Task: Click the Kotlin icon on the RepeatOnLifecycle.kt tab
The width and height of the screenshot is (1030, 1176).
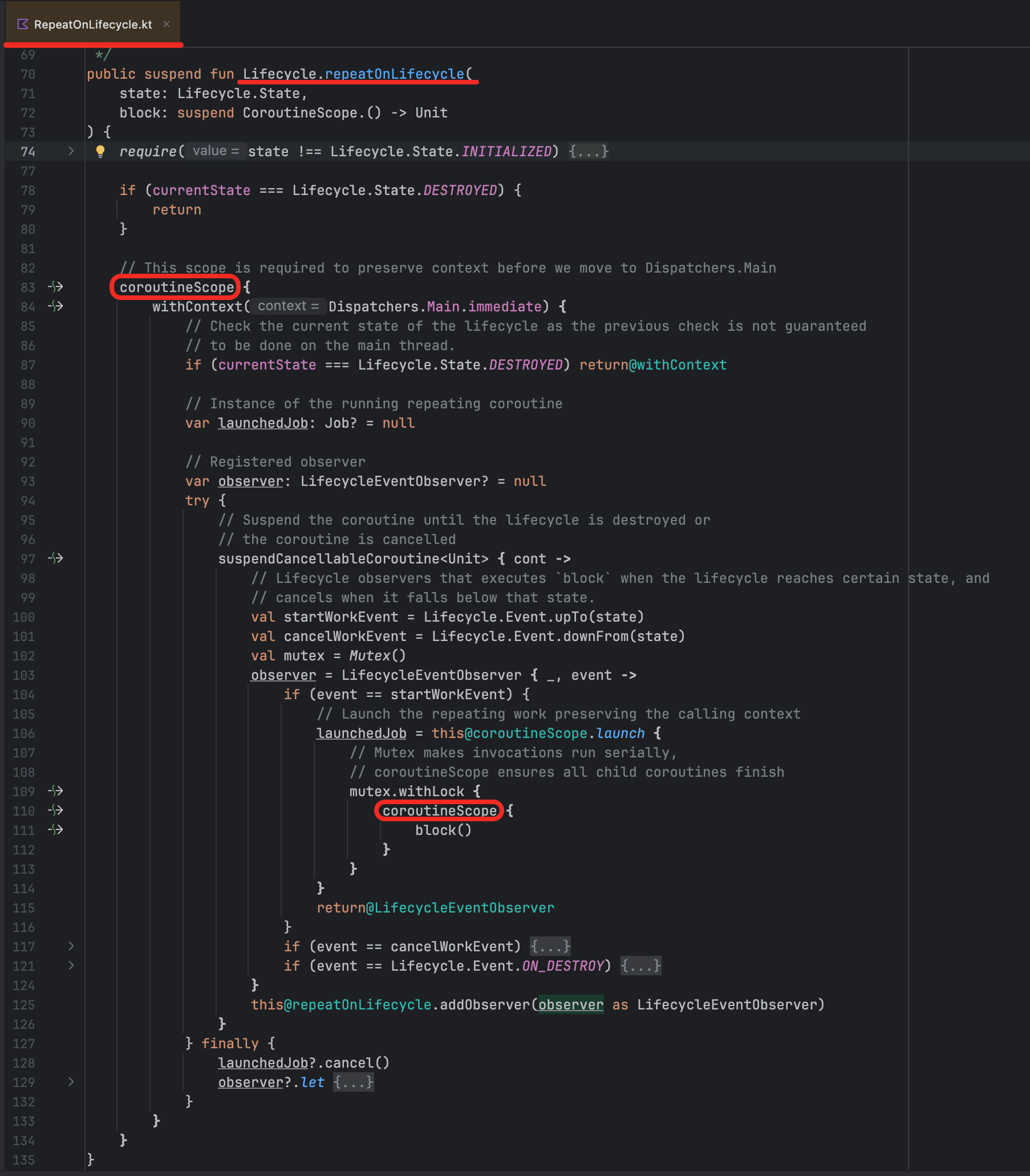Action: pyautogui.click(x=22, y=23)
